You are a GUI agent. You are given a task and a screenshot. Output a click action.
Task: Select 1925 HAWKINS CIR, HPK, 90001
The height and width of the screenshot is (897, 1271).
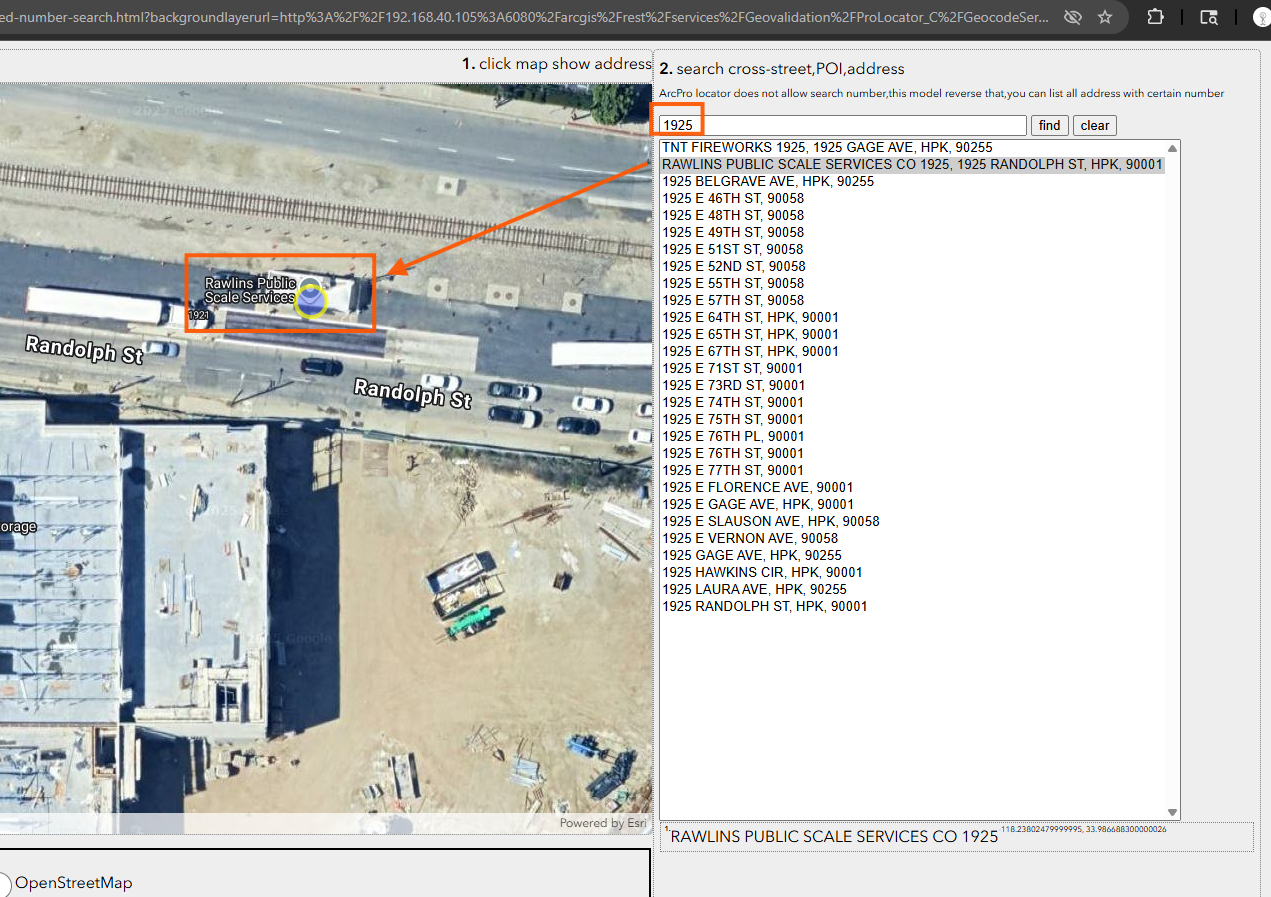click(762, 572)
